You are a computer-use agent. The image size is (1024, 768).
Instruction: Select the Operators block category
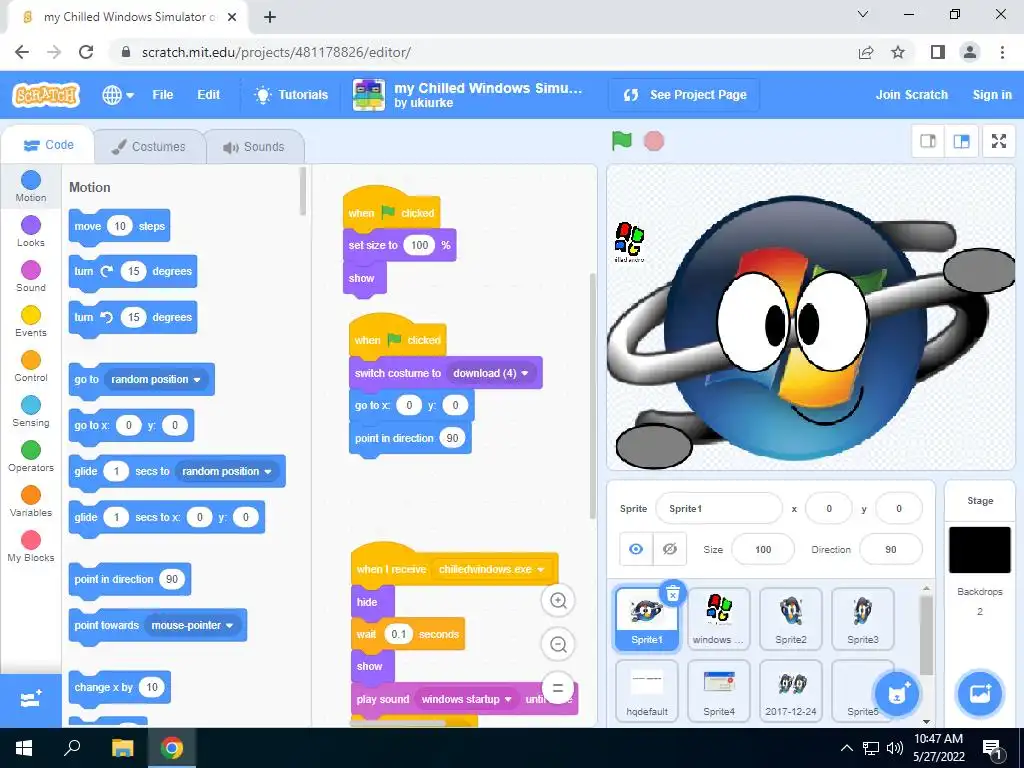[x=31, y=457]
